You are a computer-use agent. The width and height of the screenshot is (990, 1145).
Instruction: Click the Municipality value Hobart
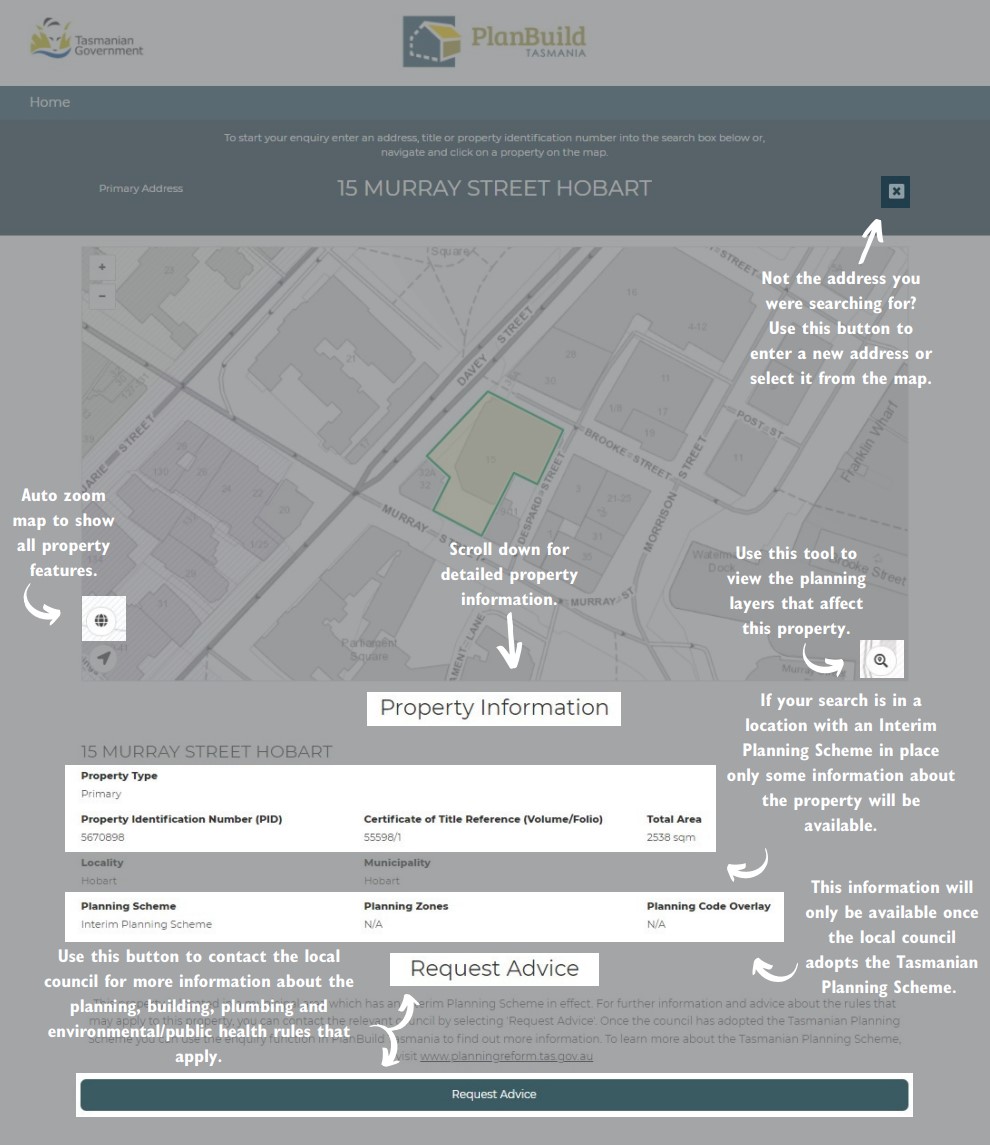(382, 881)
